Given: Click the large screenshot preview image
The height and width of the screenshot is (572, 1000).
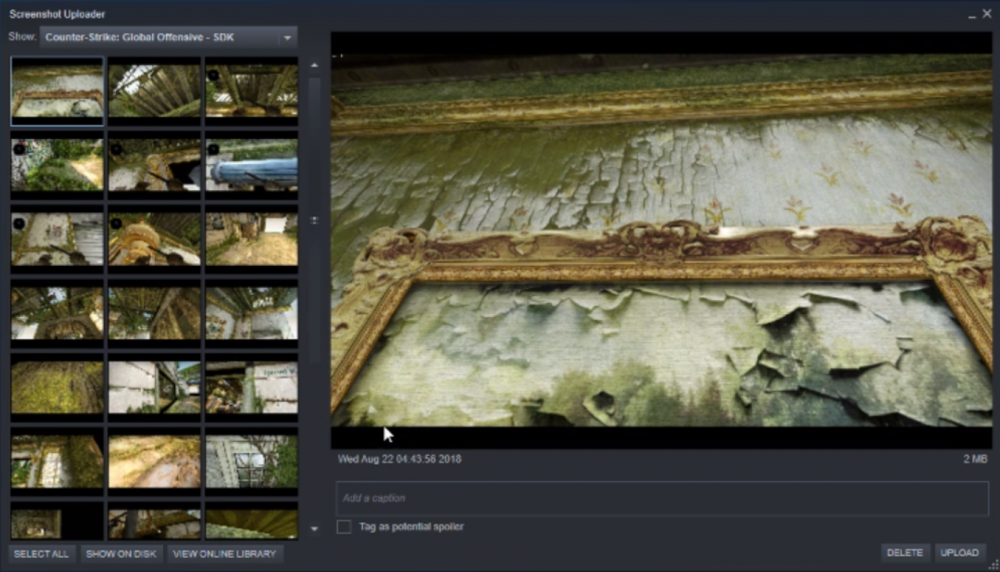Looking at the screenshot, I should click(x=661, y=240).
